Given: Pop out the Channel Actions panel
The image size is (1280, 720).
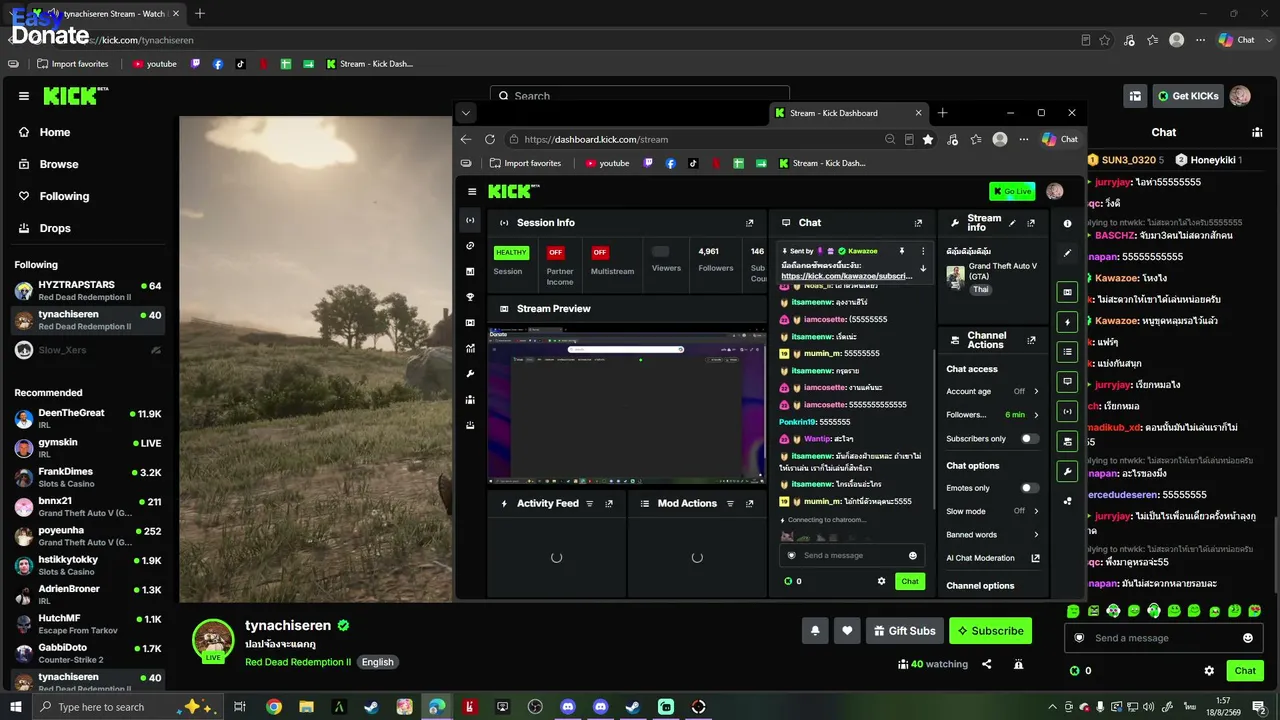Looking at the screenshot, I should (1031, 341).
